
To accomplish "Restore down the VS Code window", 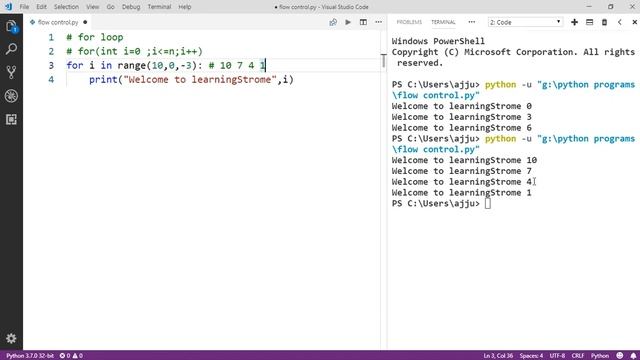I will click(x=611, y=7).
